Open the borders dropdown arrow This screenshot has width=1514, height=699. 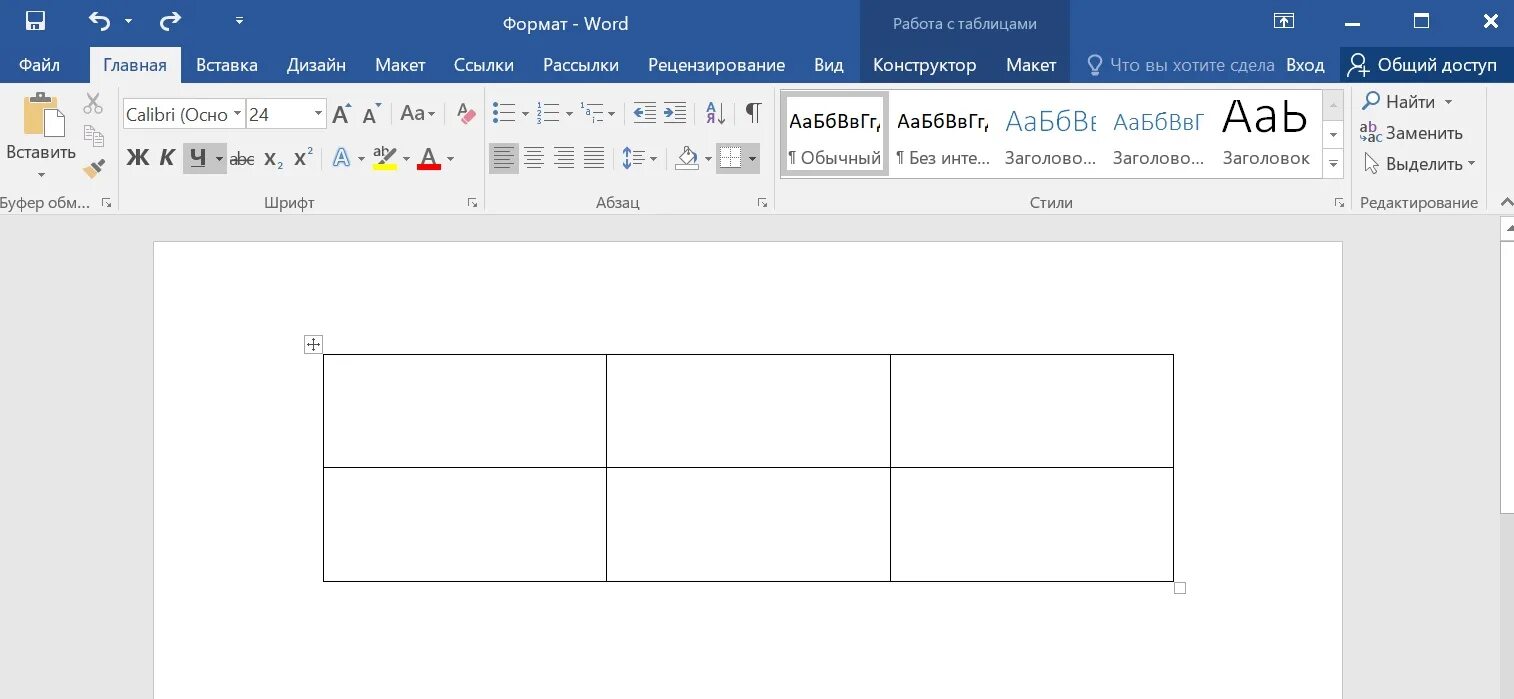pyautogui.click(x=752, y=158)
